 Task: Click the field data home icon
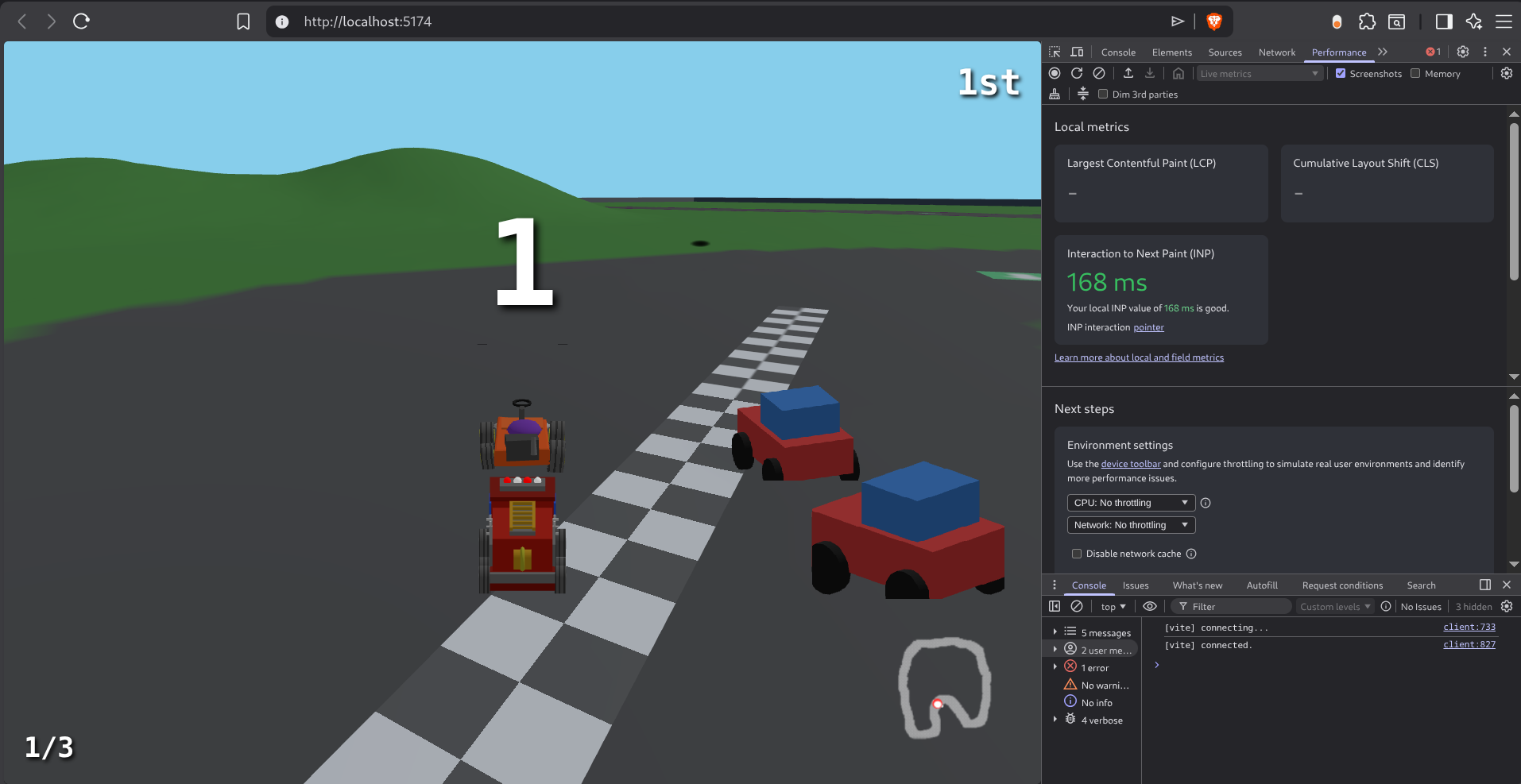1178,73
